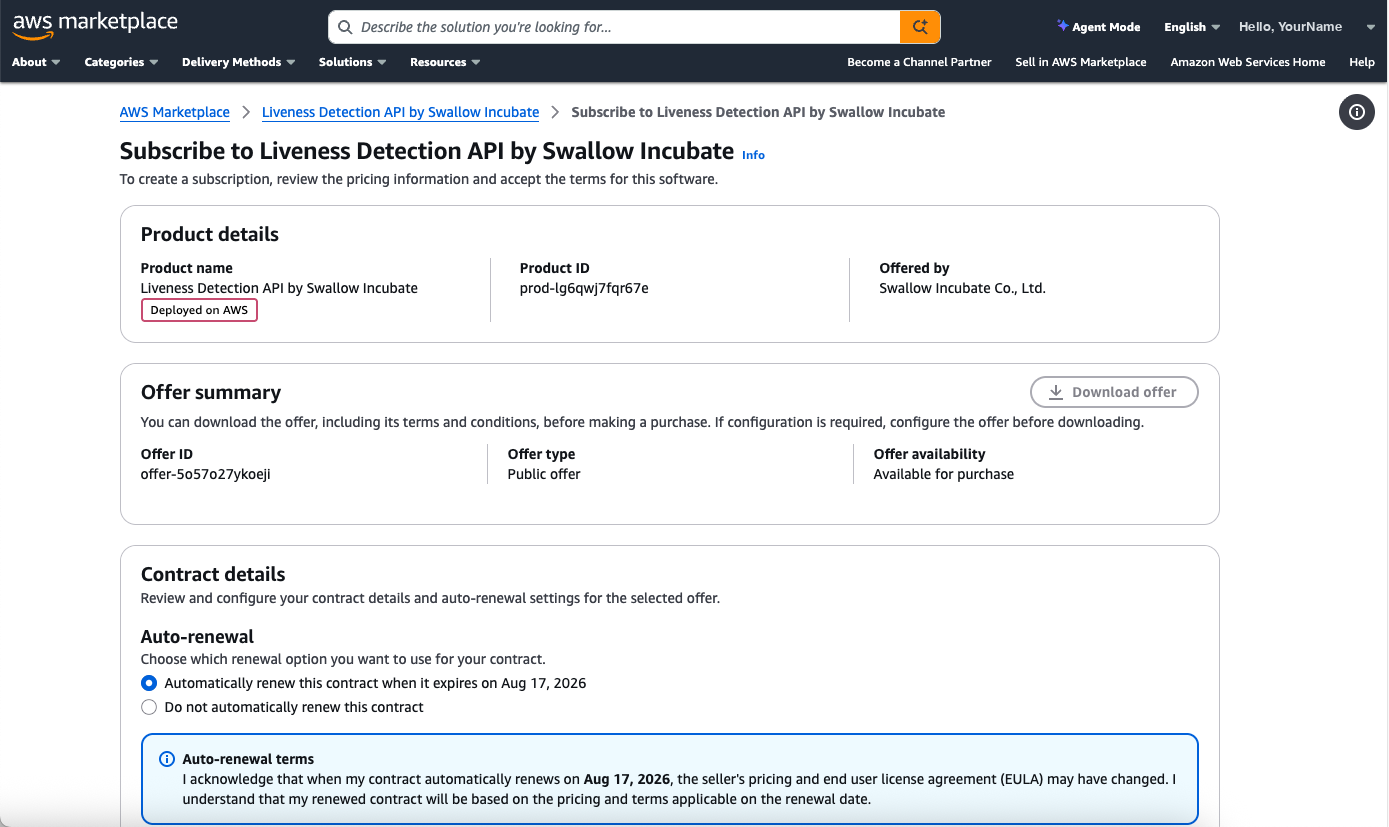Viewport: 1389px width, 827px height.
Task: Click the Public offer value
Action: pyautogui.click(x=544, y=474)
